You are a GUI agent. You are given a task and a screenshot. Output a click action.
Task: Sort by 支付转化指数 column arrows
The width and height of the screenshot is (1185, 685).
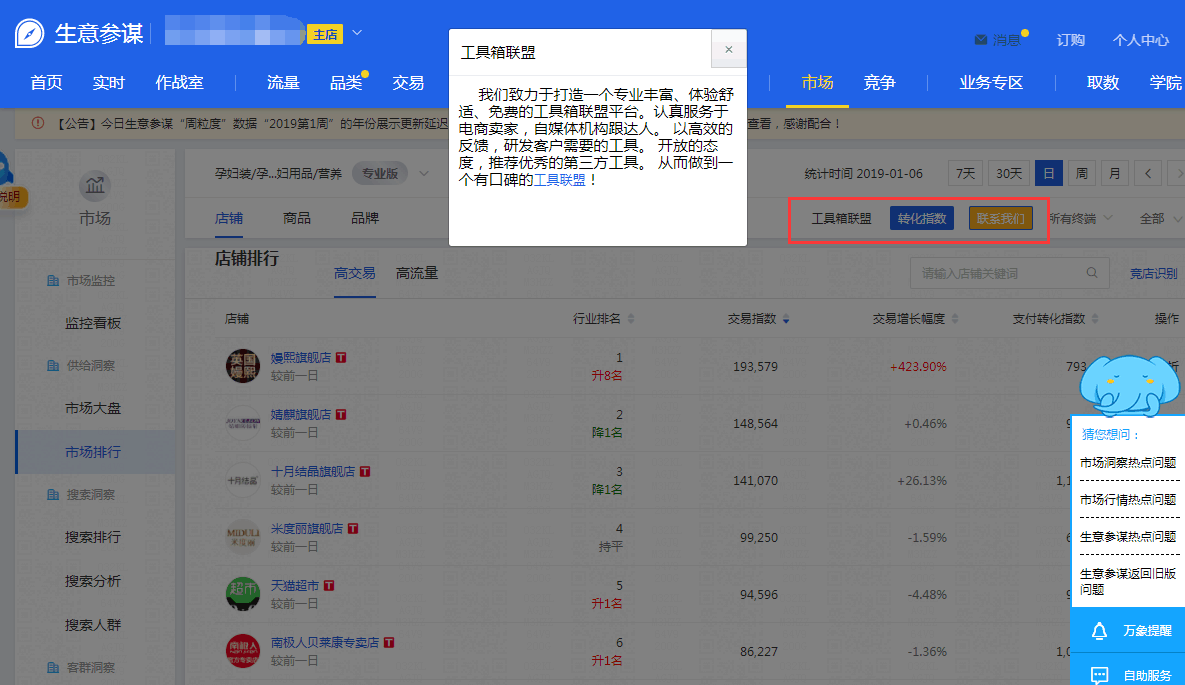pos(1095,319)
